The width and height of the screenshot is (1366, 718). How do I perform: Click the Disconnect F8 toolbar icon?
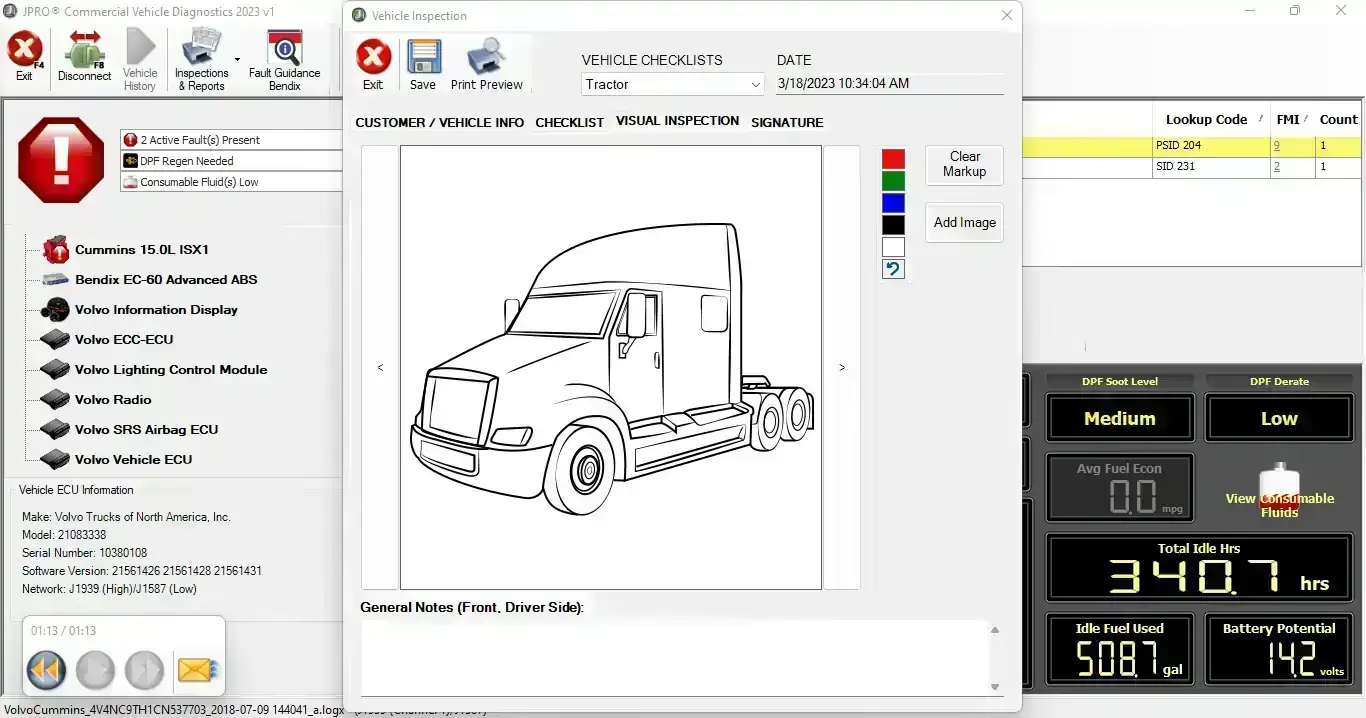pos(84,48)
